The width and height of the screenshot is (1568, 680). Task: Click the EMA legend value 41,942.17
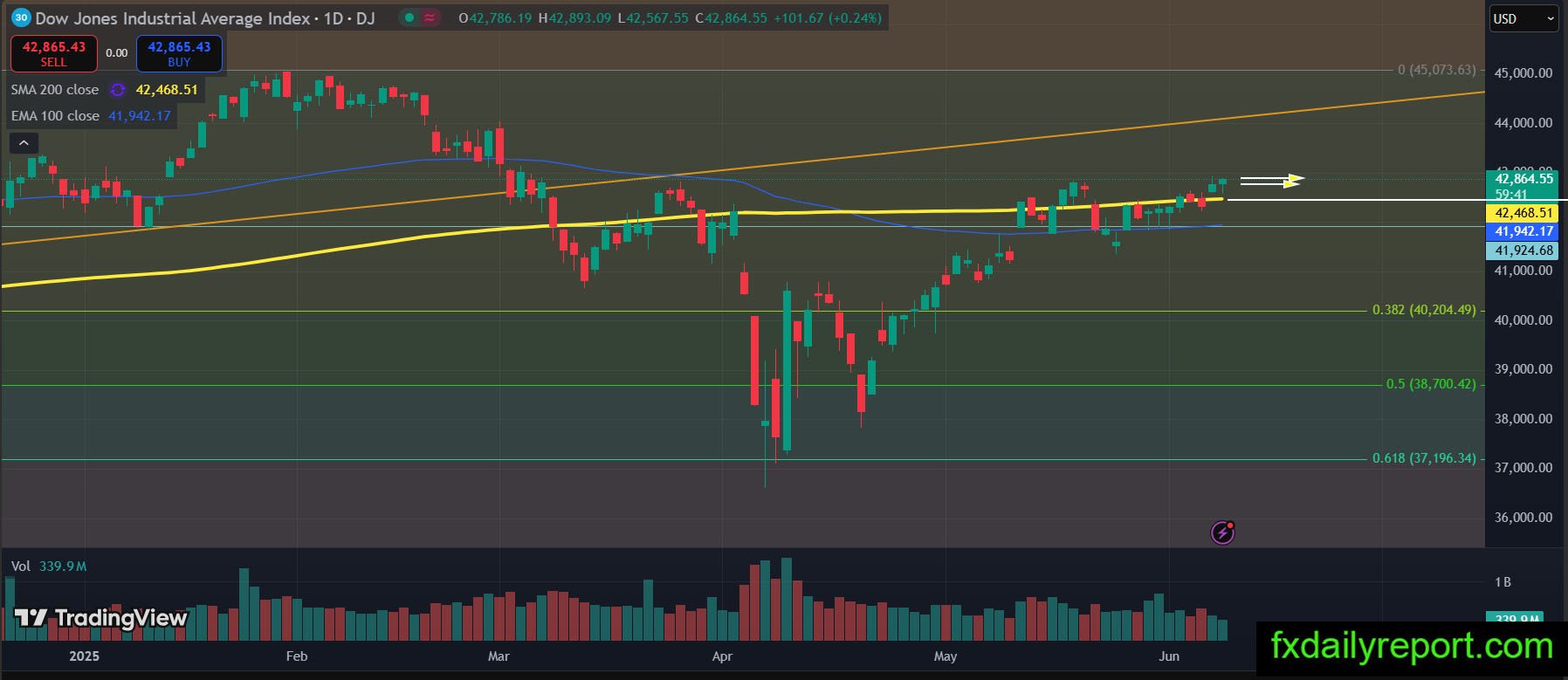click(x=140, y=116)
